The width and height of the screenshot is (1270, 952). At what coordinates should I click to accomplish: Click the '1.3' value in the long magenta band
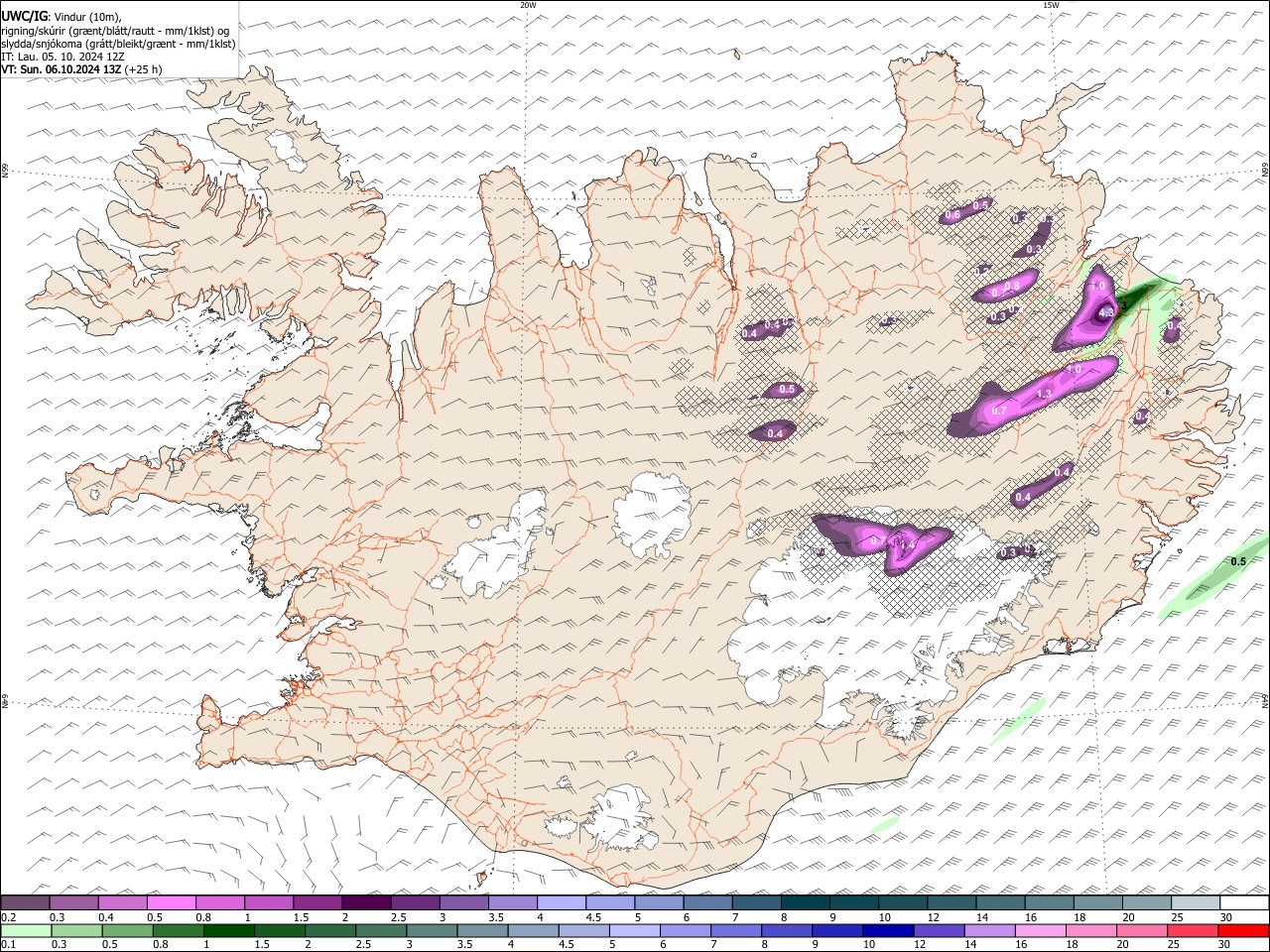coord(1043,394)
